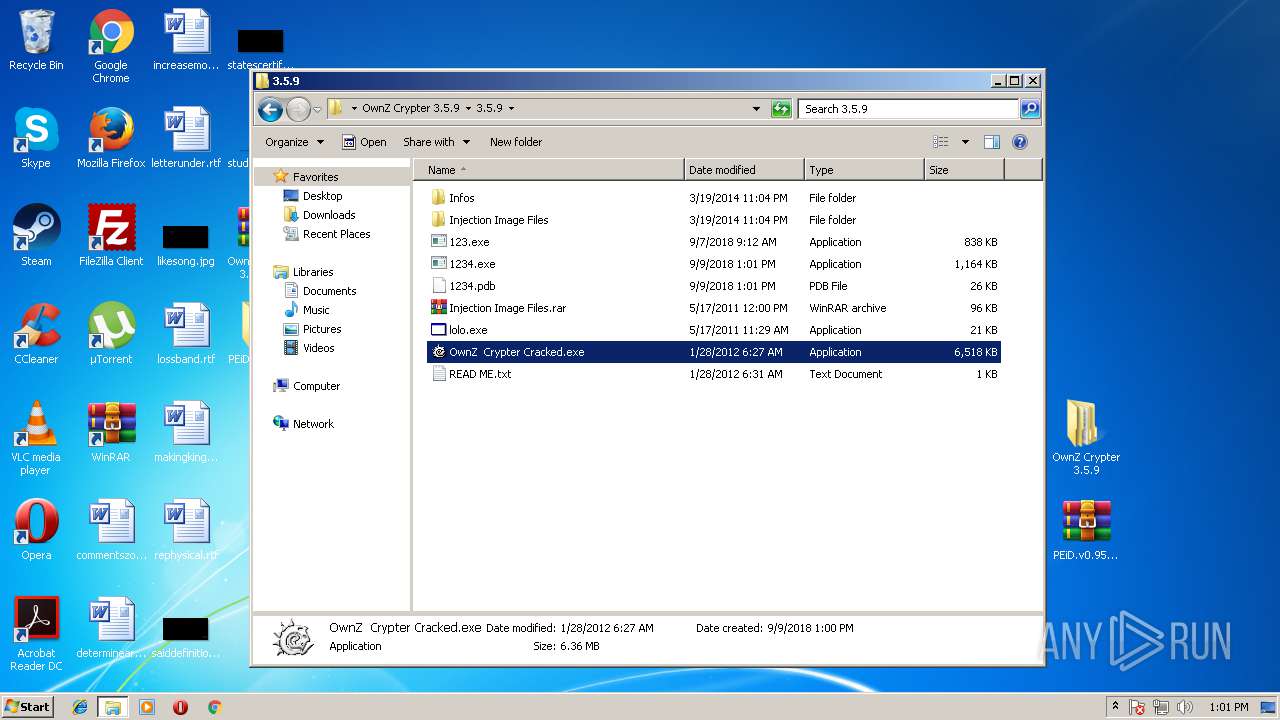The image size is (1280, 720).
Task: Open the Steam desktop shortcut
Action: (x=36, y=237)
